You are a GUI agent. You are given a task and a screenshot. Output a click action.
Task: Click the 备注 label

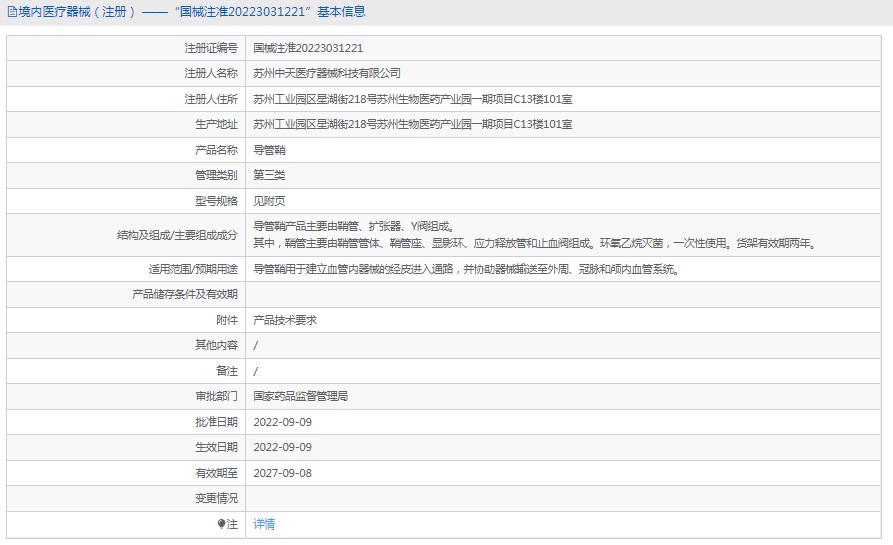[227, 371]
